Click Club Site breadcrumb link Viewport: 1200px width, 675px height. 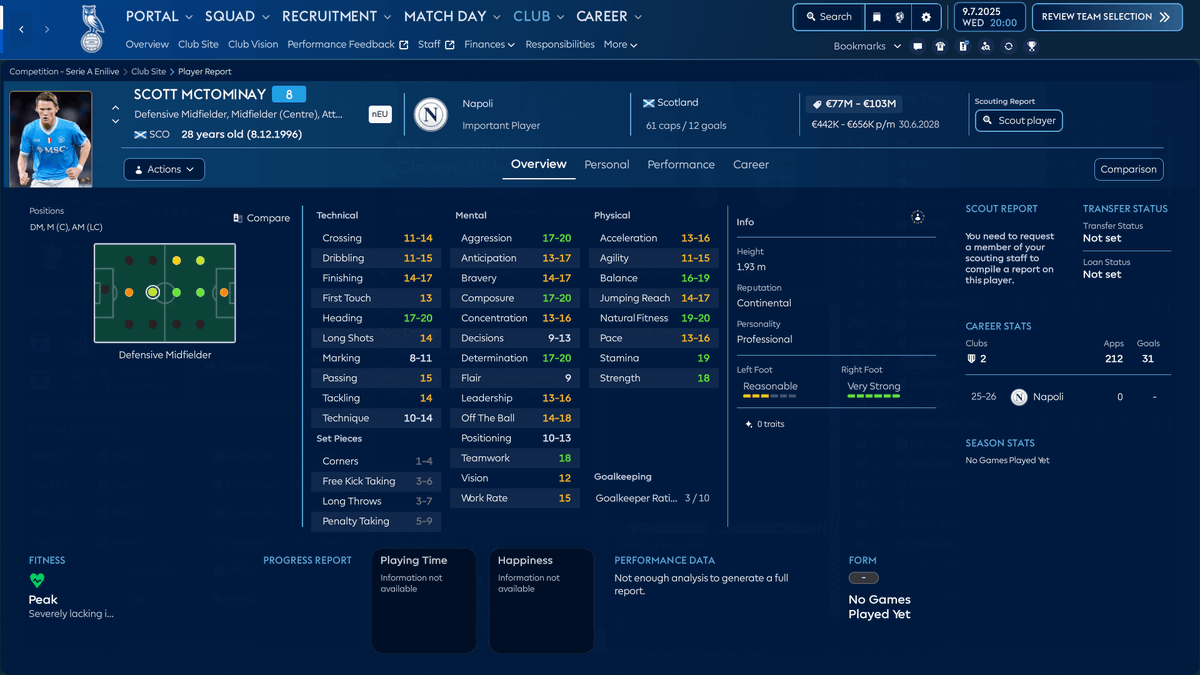click(x=148, y=72)
